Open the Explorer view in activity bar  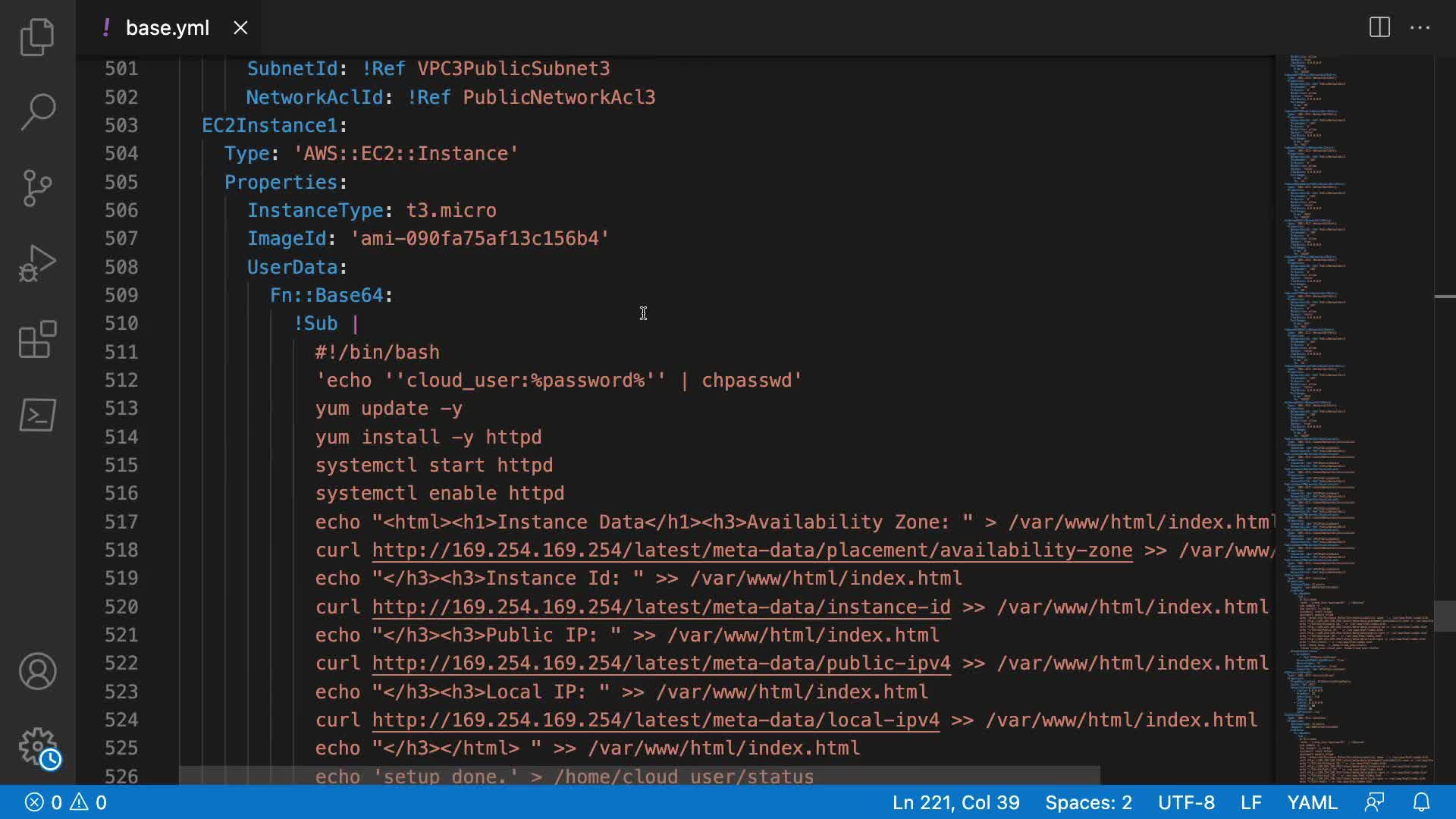[37, 36]
